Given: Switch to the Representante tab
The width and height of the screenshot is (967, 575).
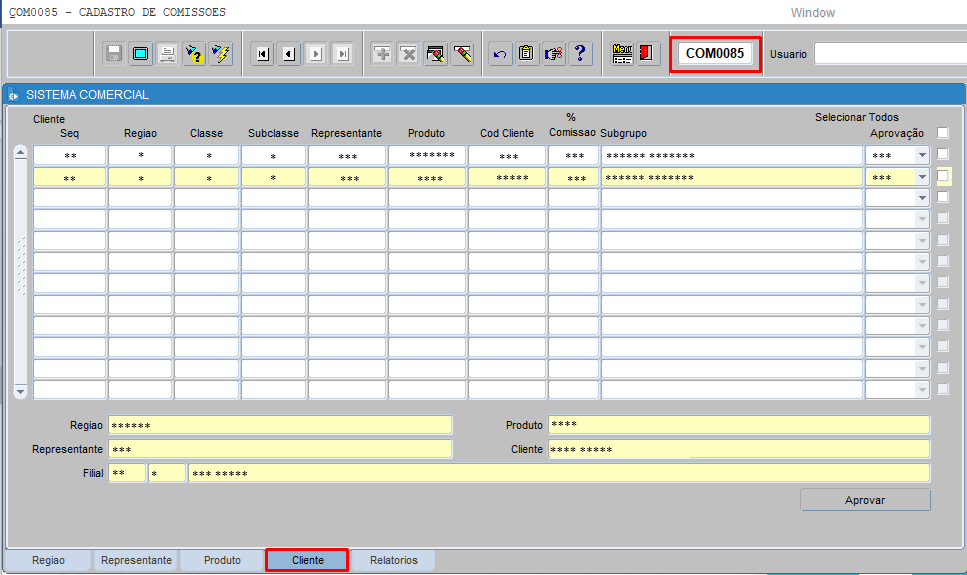Looking at the screenshot, I should [x=136, y=560].
